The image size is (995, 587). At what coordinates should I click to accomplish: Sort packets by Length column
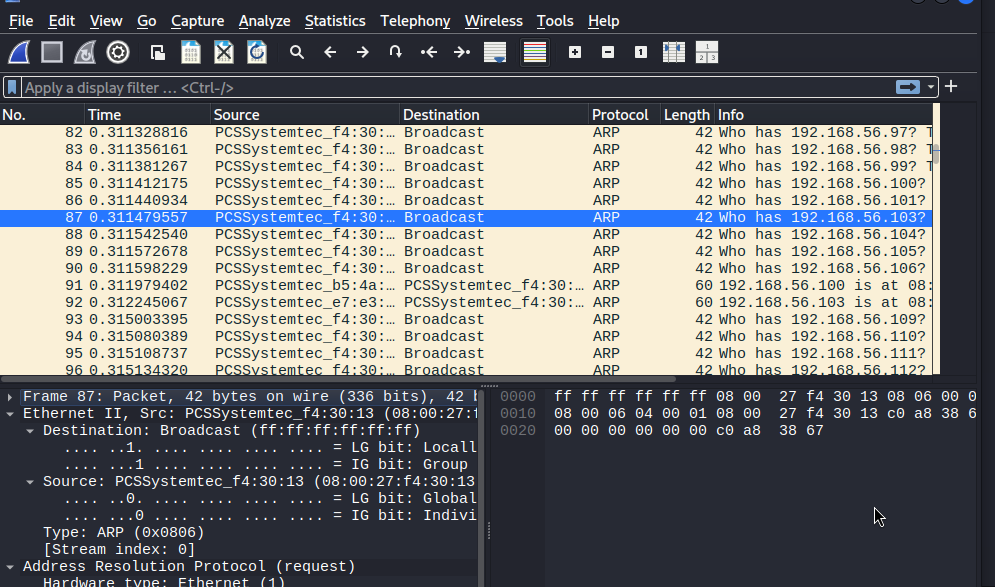pyautogui.click(x=687, y=115)
